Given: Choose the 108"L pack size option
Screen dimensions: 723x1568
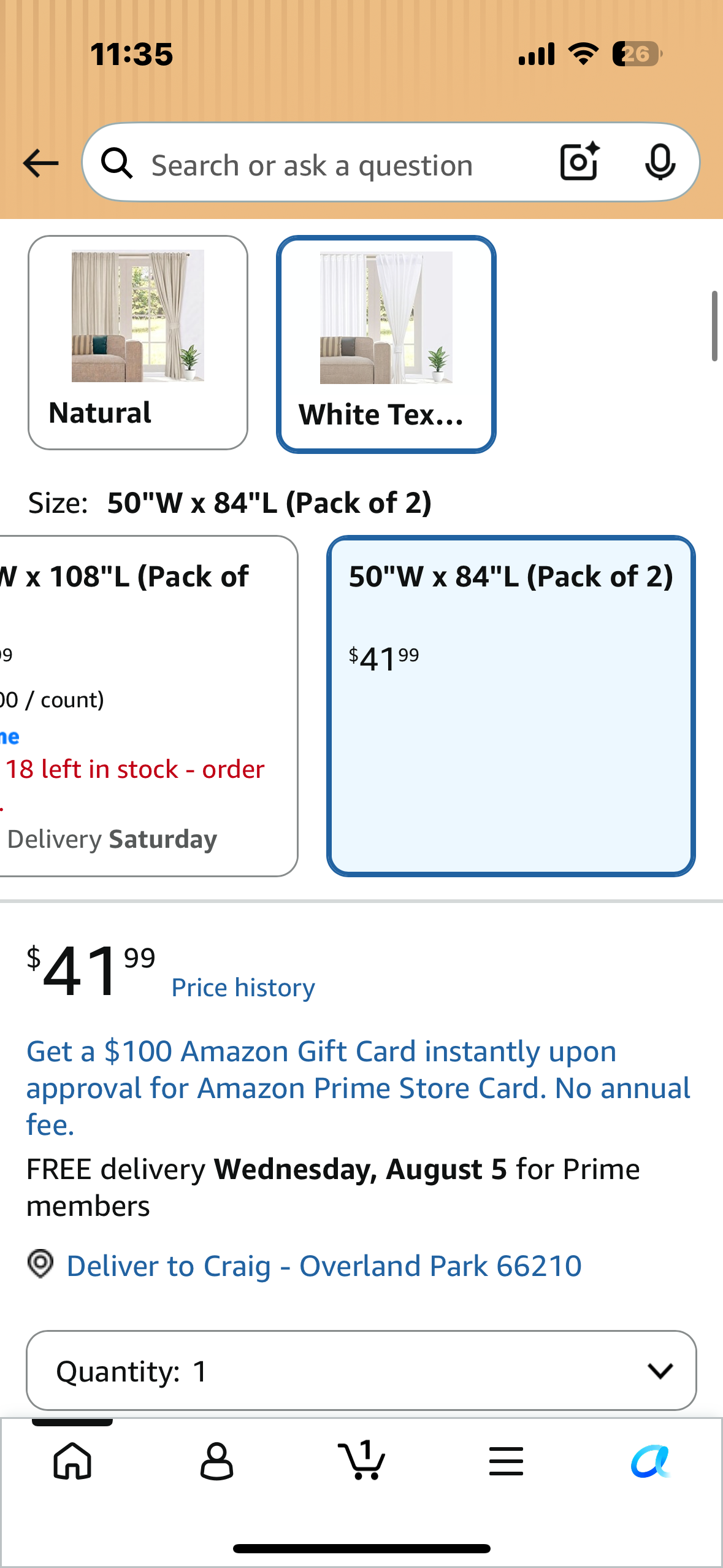Looking at the screenshot, I should [147, 706].
